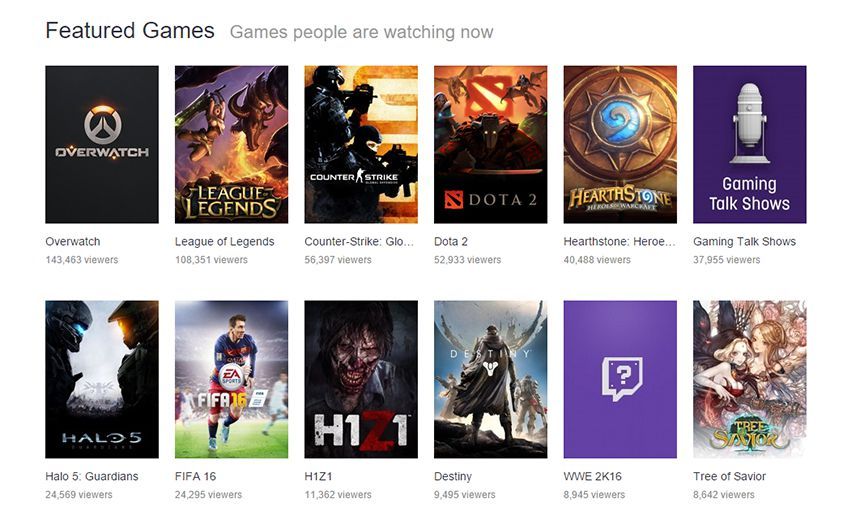Select the Tree of Savior title text
Viewport: 860px width, 520px height.
(729, 476)
